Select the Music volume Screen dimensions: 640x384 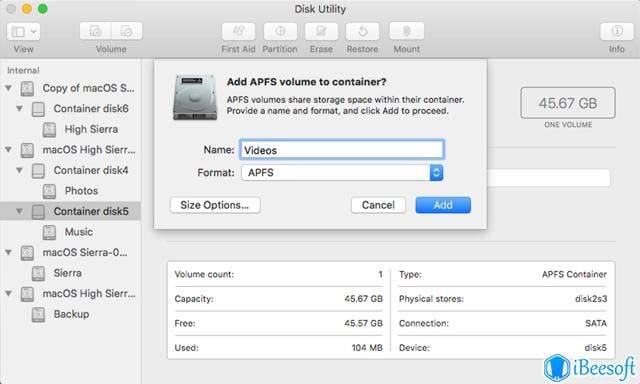pyautogui.click(x=79, y=232)
